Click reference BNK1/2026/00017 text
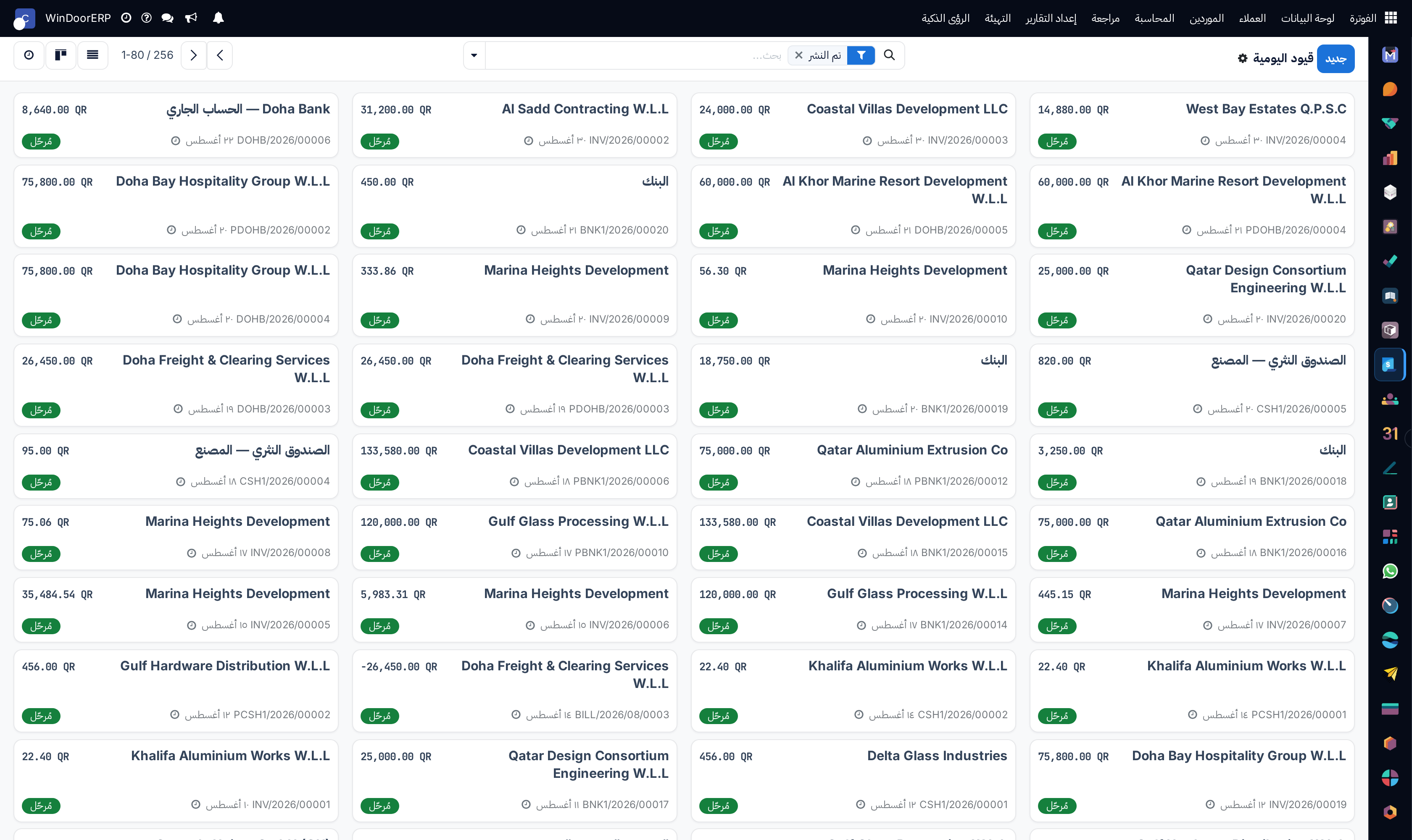 click(625, 805)
